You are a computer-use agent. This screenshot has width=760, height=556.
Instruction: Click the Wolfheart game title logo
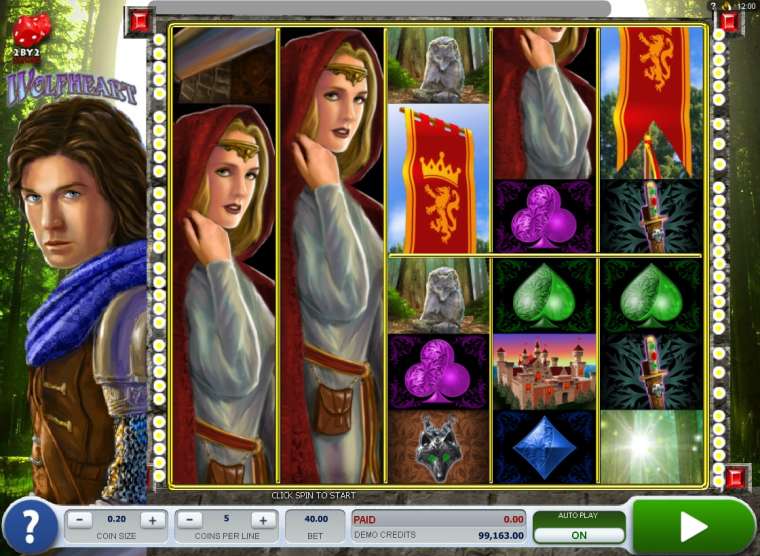(72, 88)
